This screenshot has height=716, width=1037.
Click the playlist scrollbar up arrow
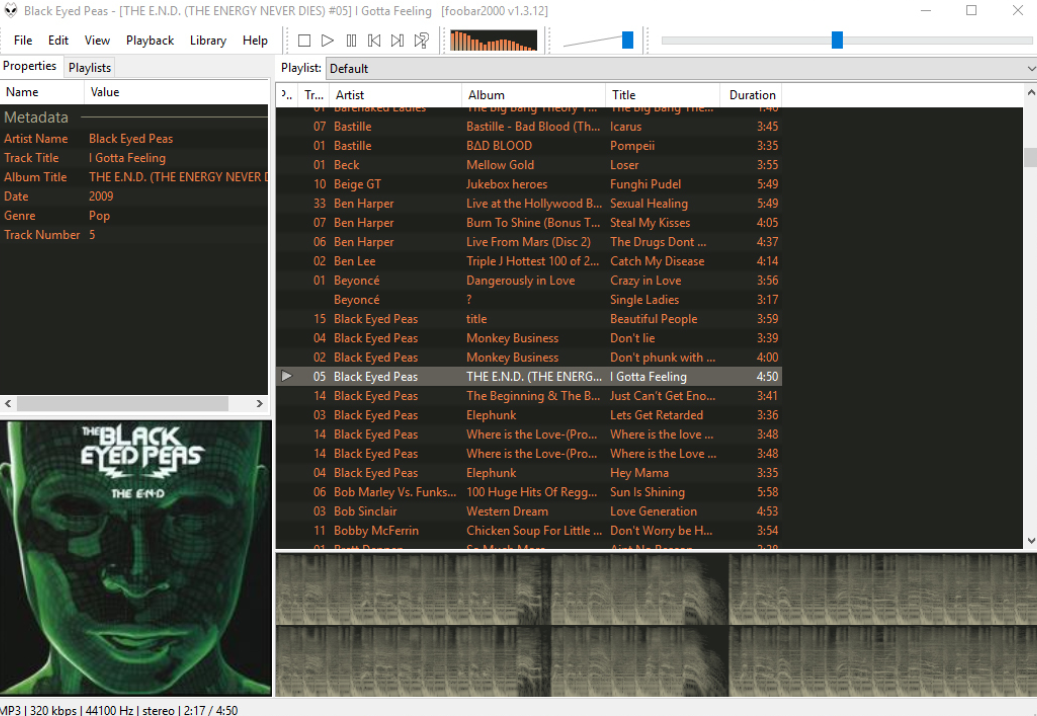[x=1030, y=93]
